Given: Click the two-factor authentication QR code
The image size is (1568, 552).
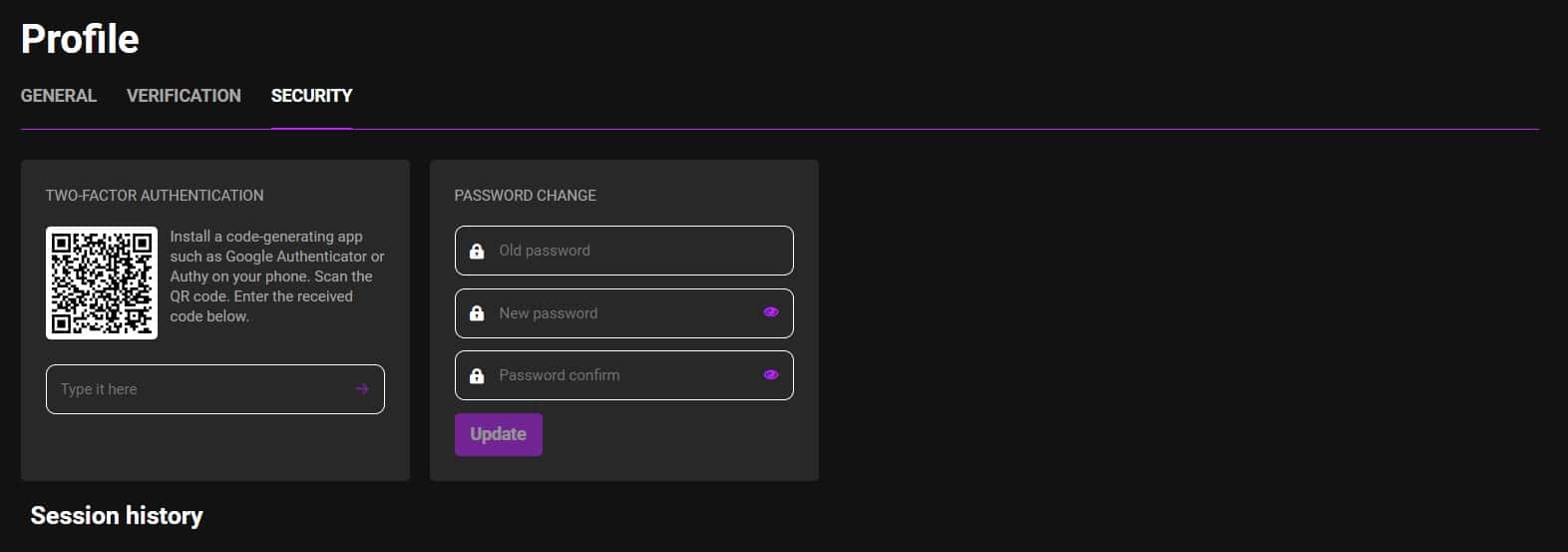Looking at the screenshot, I should (x=102, y=282).
